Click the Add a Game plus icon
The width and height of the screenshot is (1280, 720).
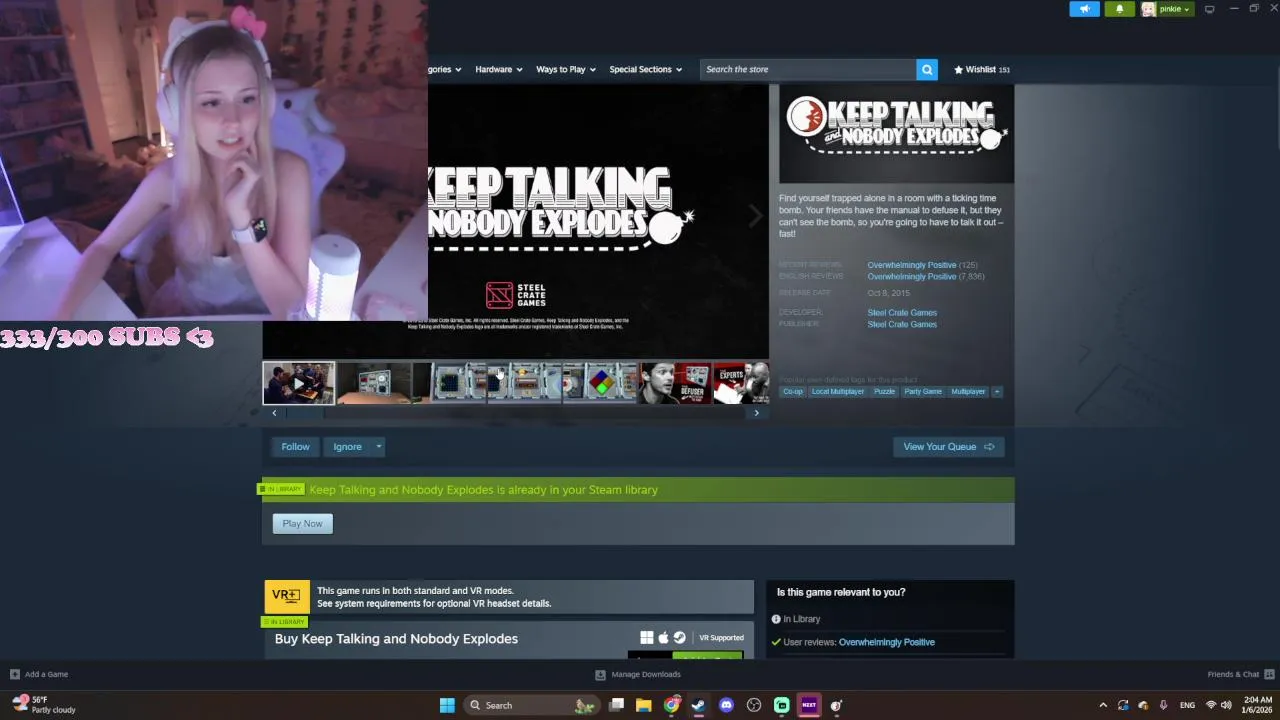point(15,674)
